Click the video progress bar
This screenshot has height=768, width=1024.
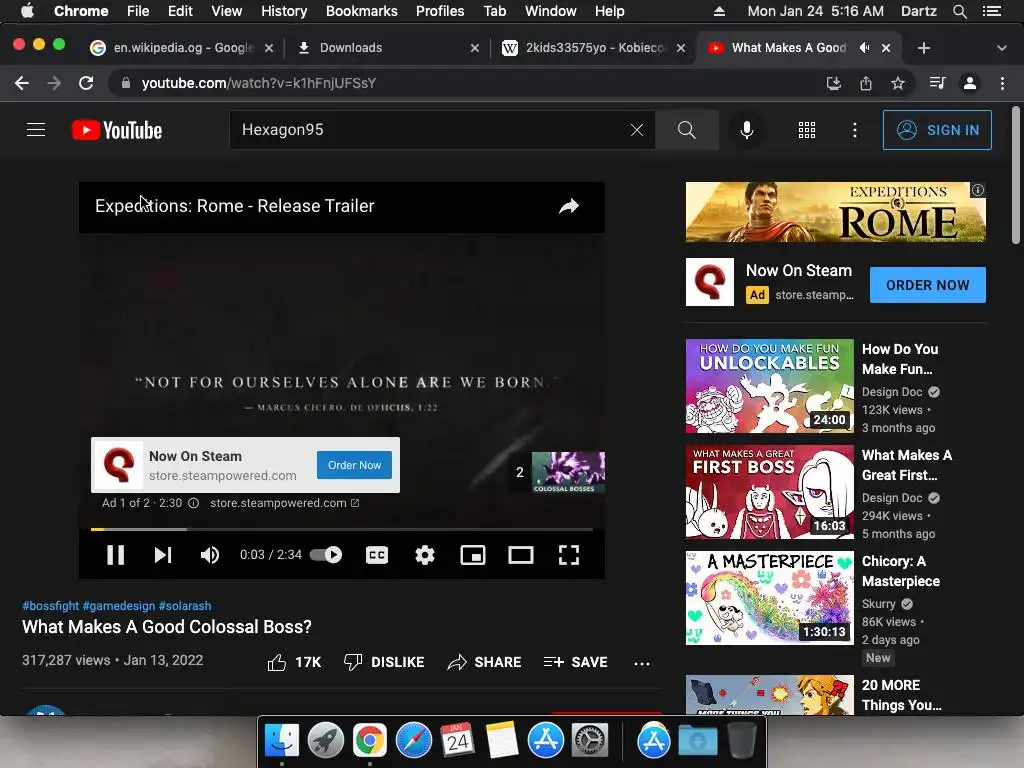pyautogui.click(x=342, y=529)
